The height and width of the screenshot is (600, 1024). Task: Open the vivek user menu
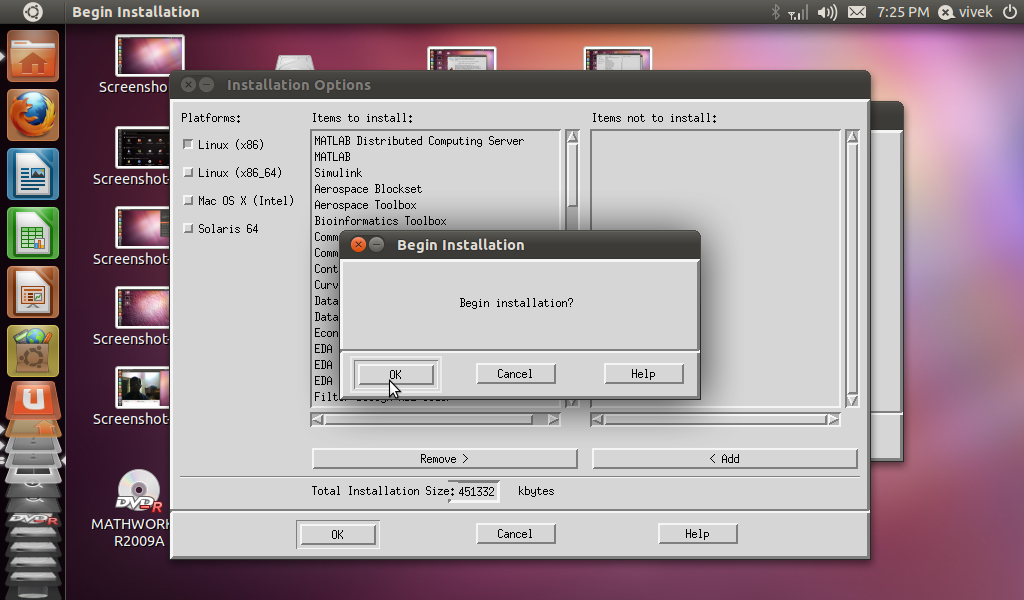tap(965, 12)
